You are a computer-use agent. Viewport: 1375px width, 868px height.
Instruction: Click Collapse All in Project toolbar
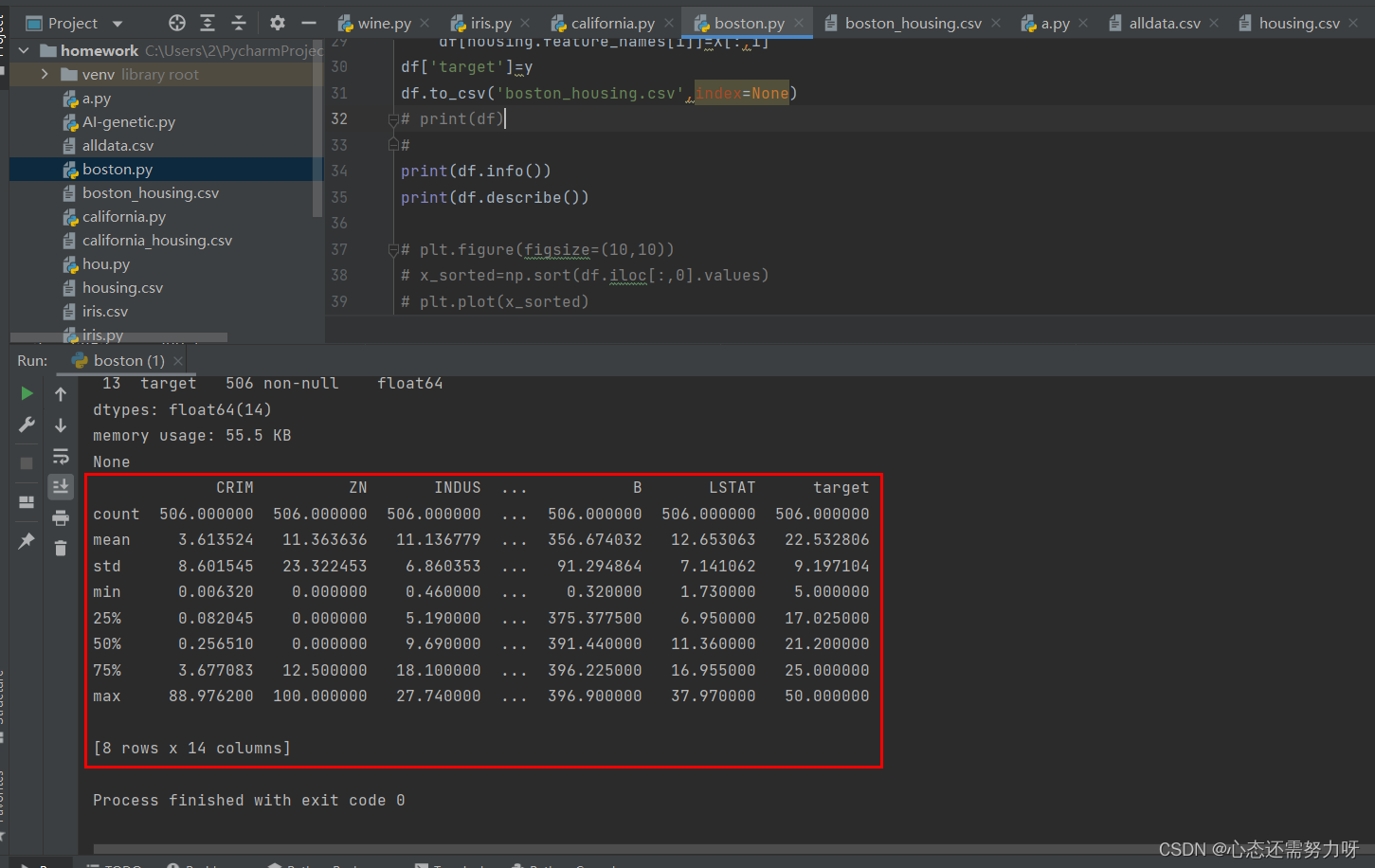(239, 23)
